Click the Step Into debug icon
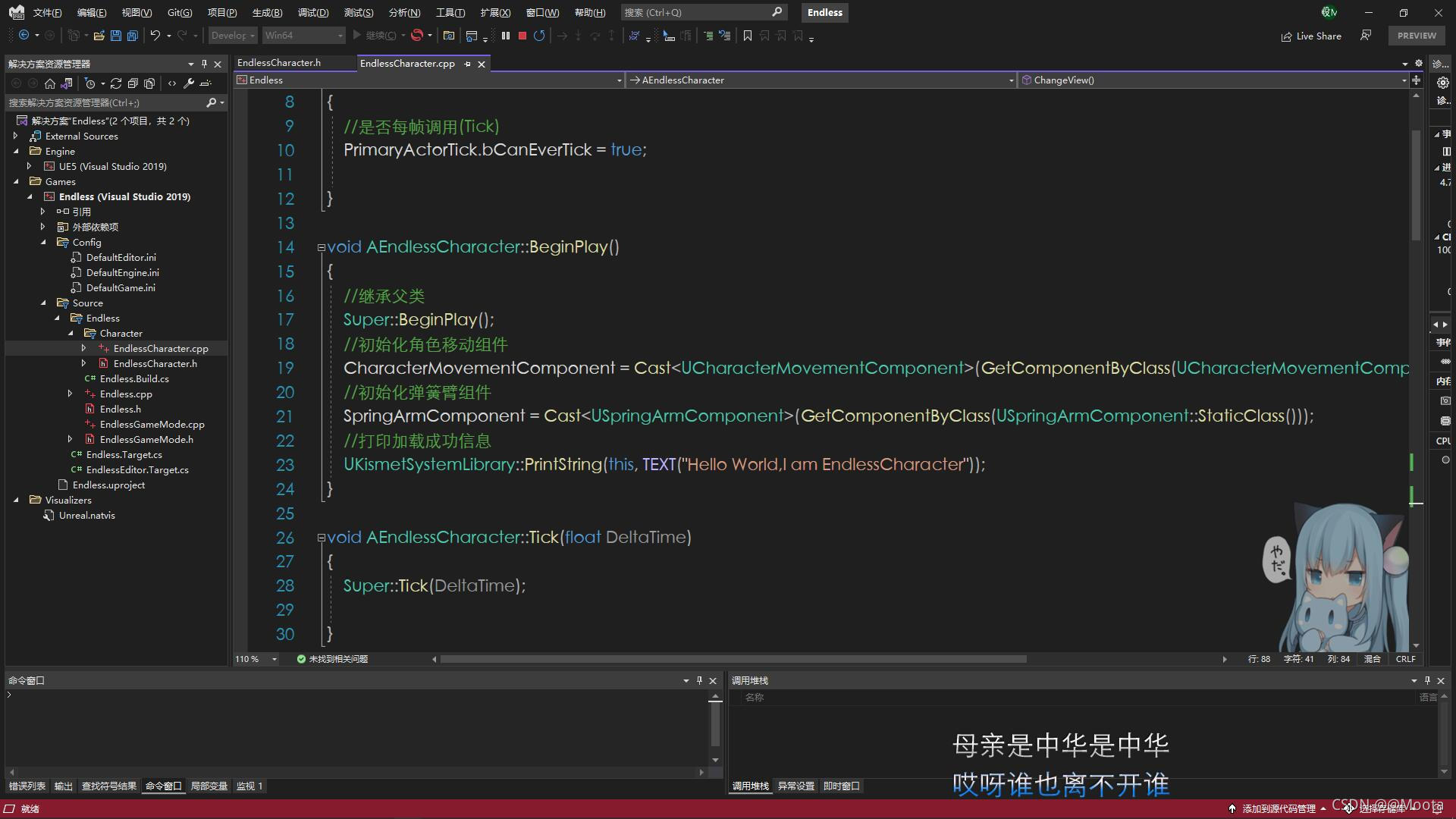The image size is (1456, 819). (x=577, y=36)
